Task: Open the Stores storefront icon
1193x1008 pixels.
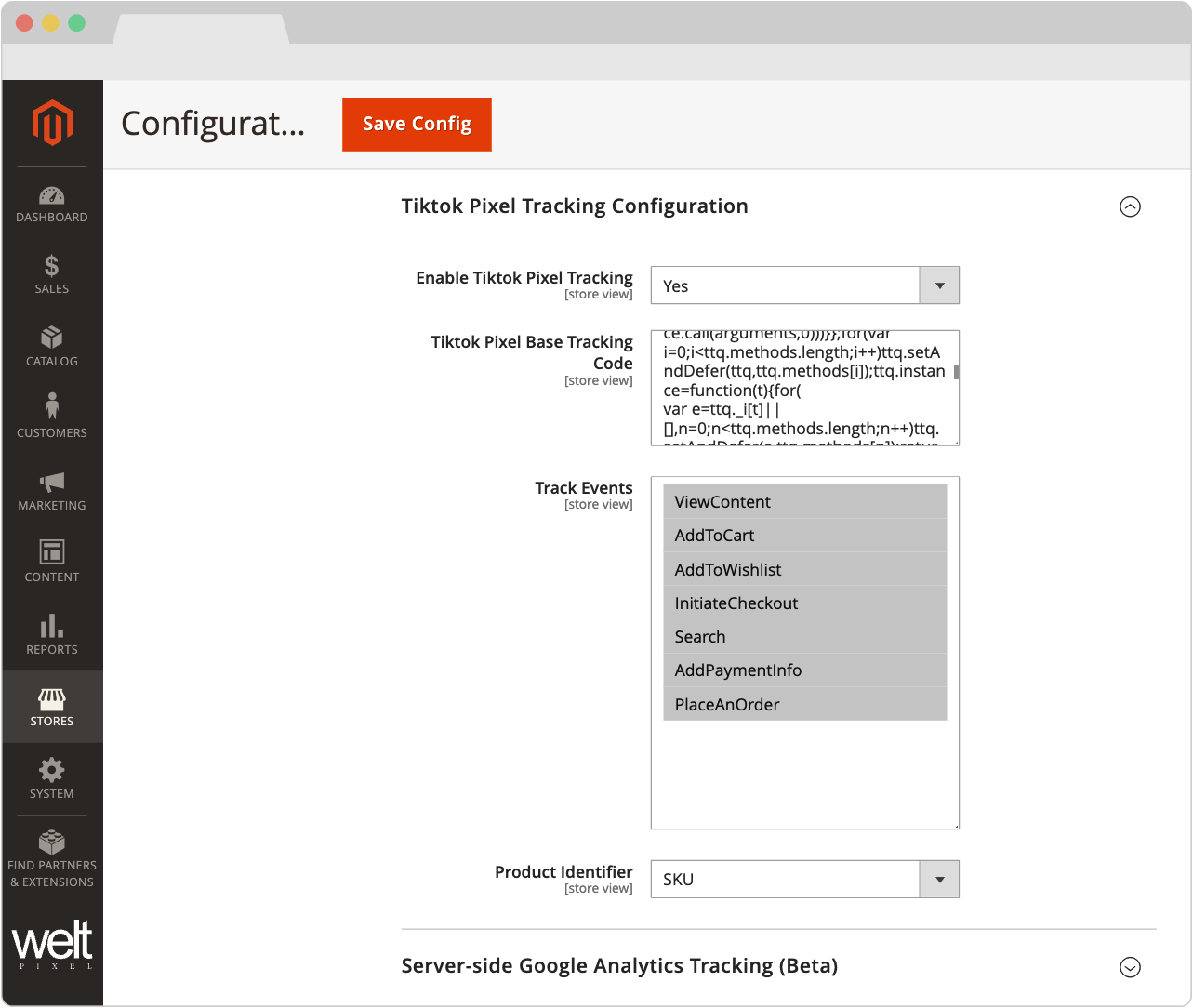Action: tap(52, 699)
